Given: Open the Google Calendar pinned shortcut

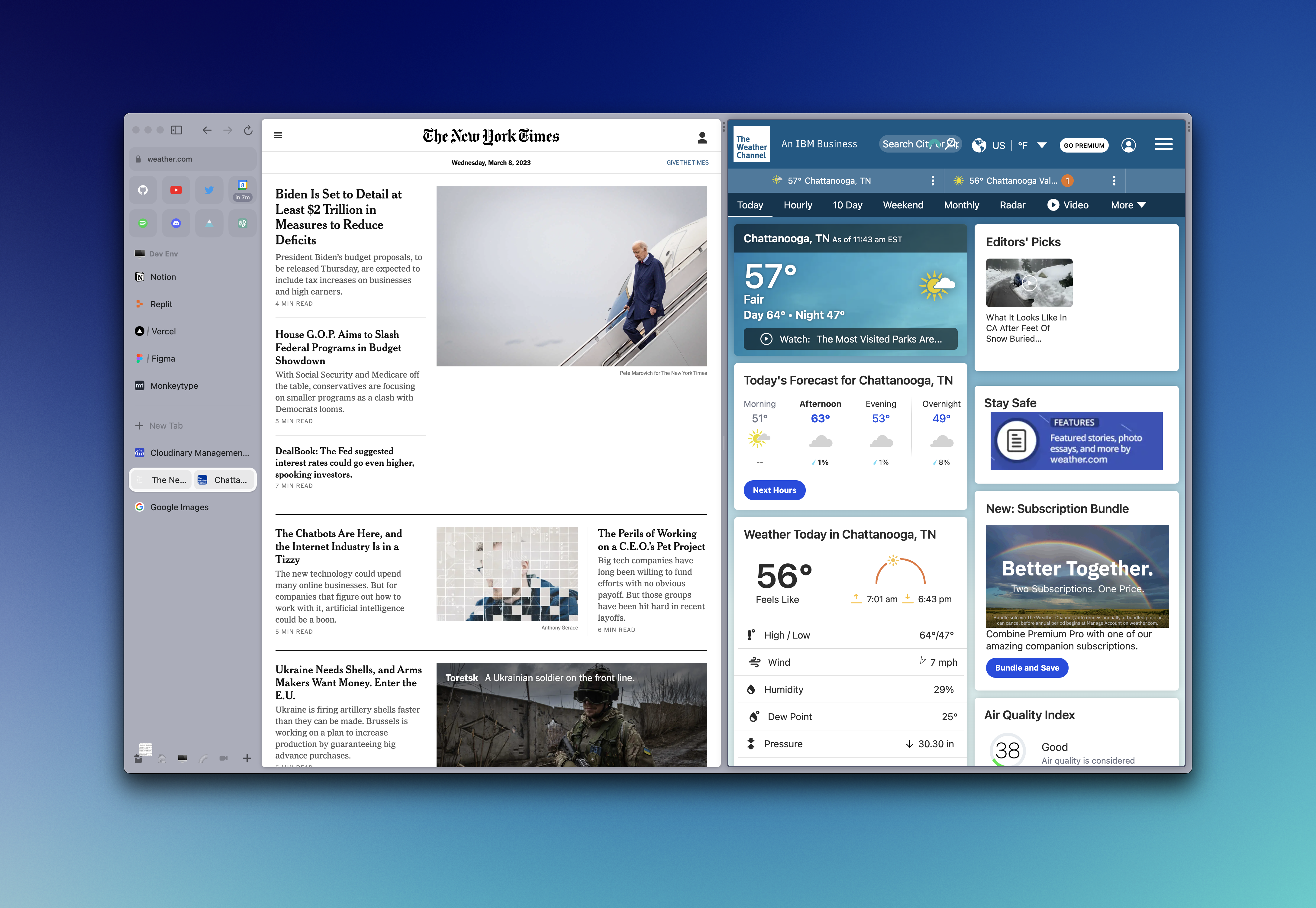Looking at the screenshot, I should [x=242, y=190].
